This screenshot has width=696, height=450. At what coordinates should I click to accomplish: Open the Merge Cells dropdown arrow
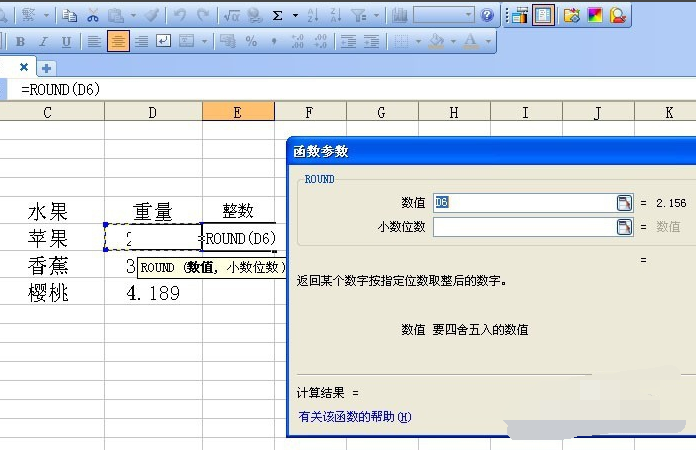pos(204,42)
